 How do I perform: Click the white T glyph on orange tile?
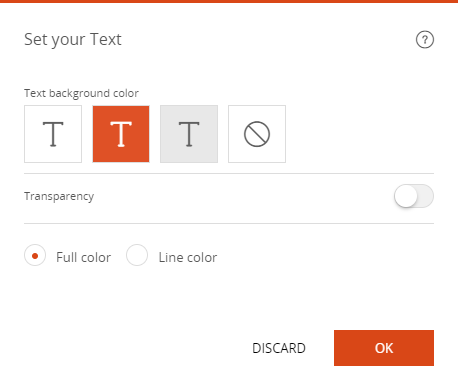pos(121,134)
